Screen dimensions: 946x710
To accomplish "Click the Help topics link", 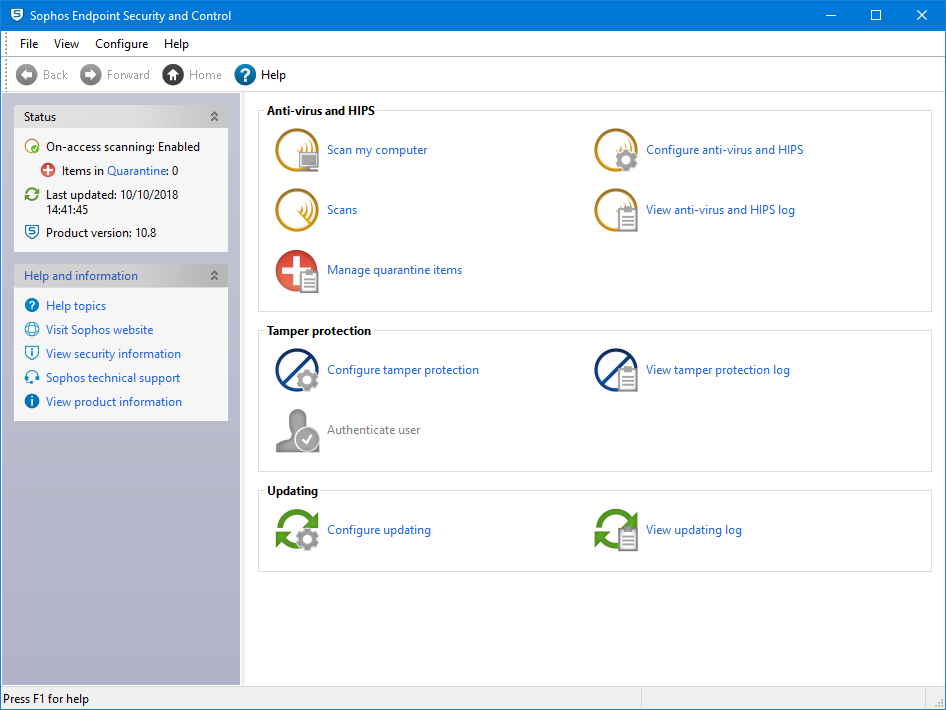I will click(x=76, y=306).
